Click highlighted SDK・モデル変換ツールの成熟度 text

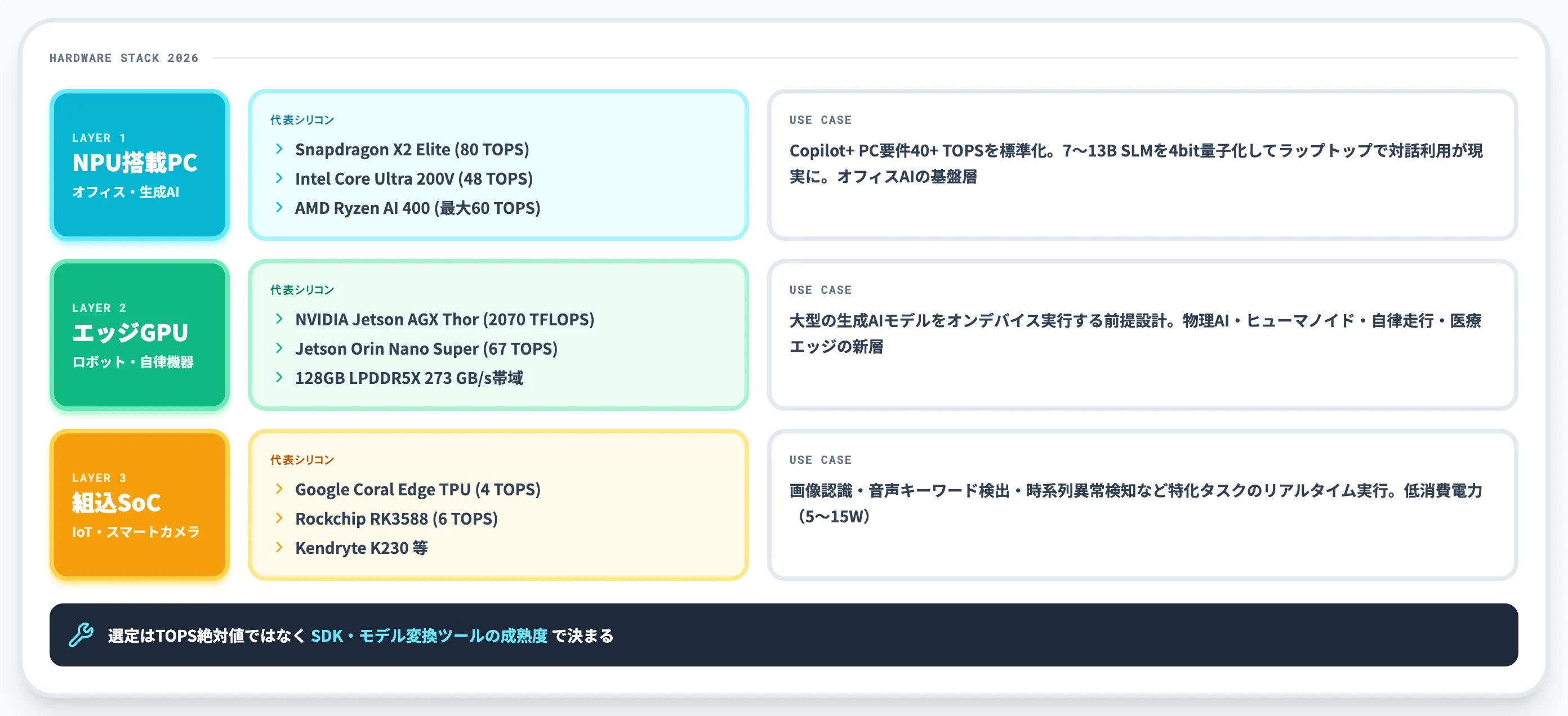[x=429, y=636]
